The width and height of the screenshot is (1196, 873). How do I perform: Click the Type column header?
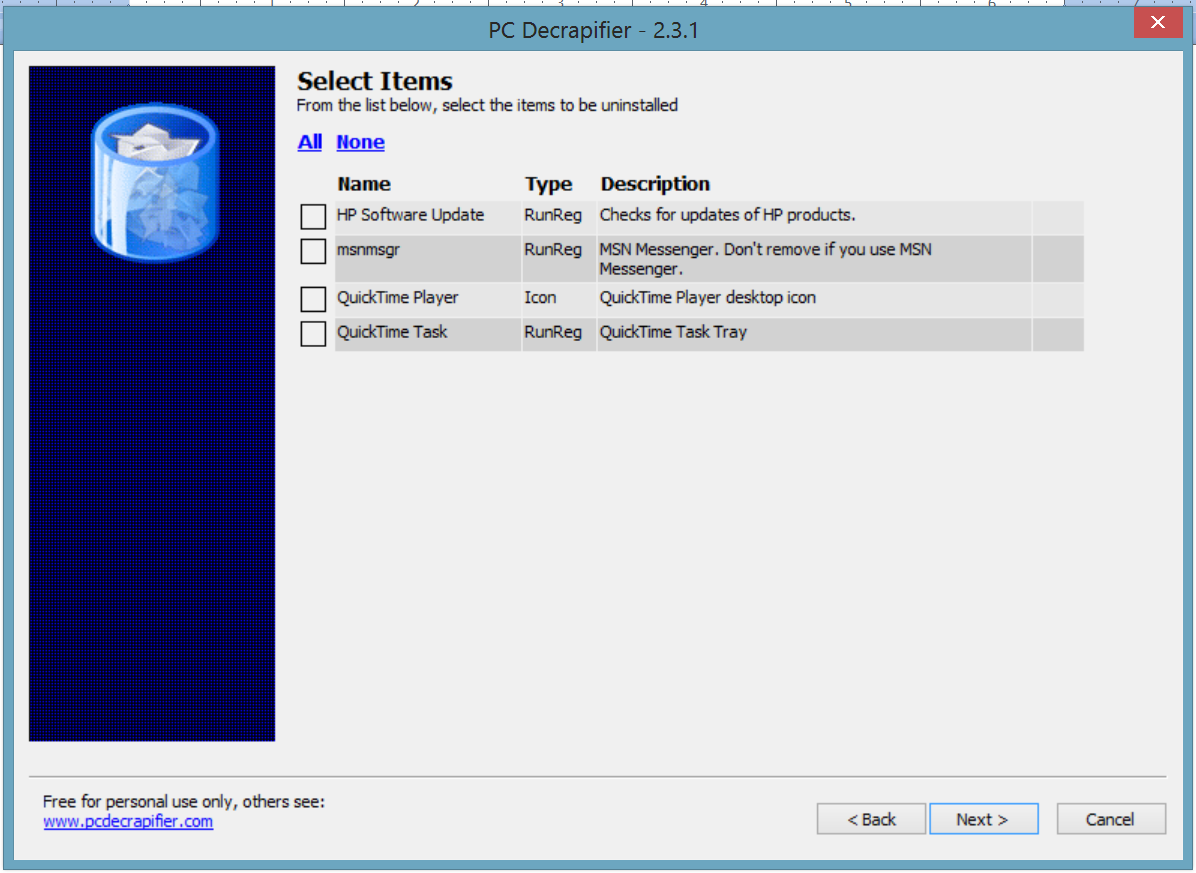pos(548,185)
